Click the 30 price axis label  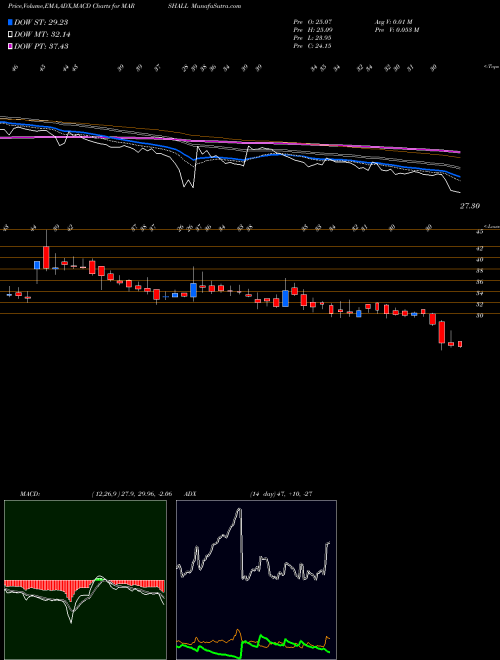[479, 316]
